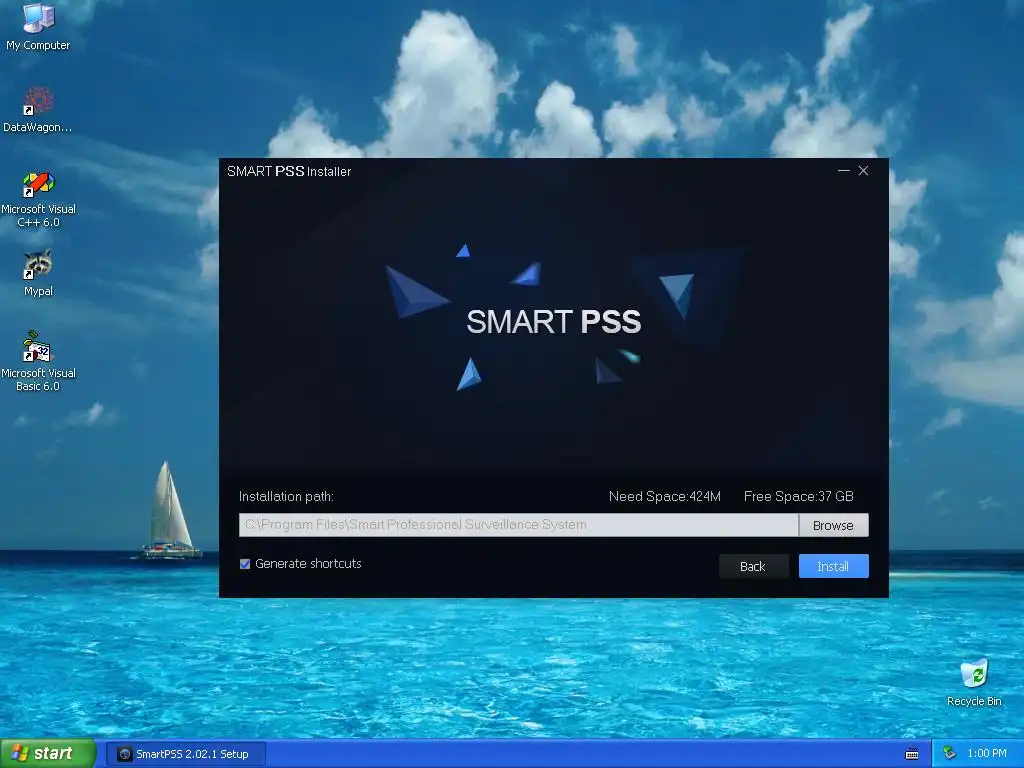
Task: Click the installation path text field
Action: [x=519, y=525]
